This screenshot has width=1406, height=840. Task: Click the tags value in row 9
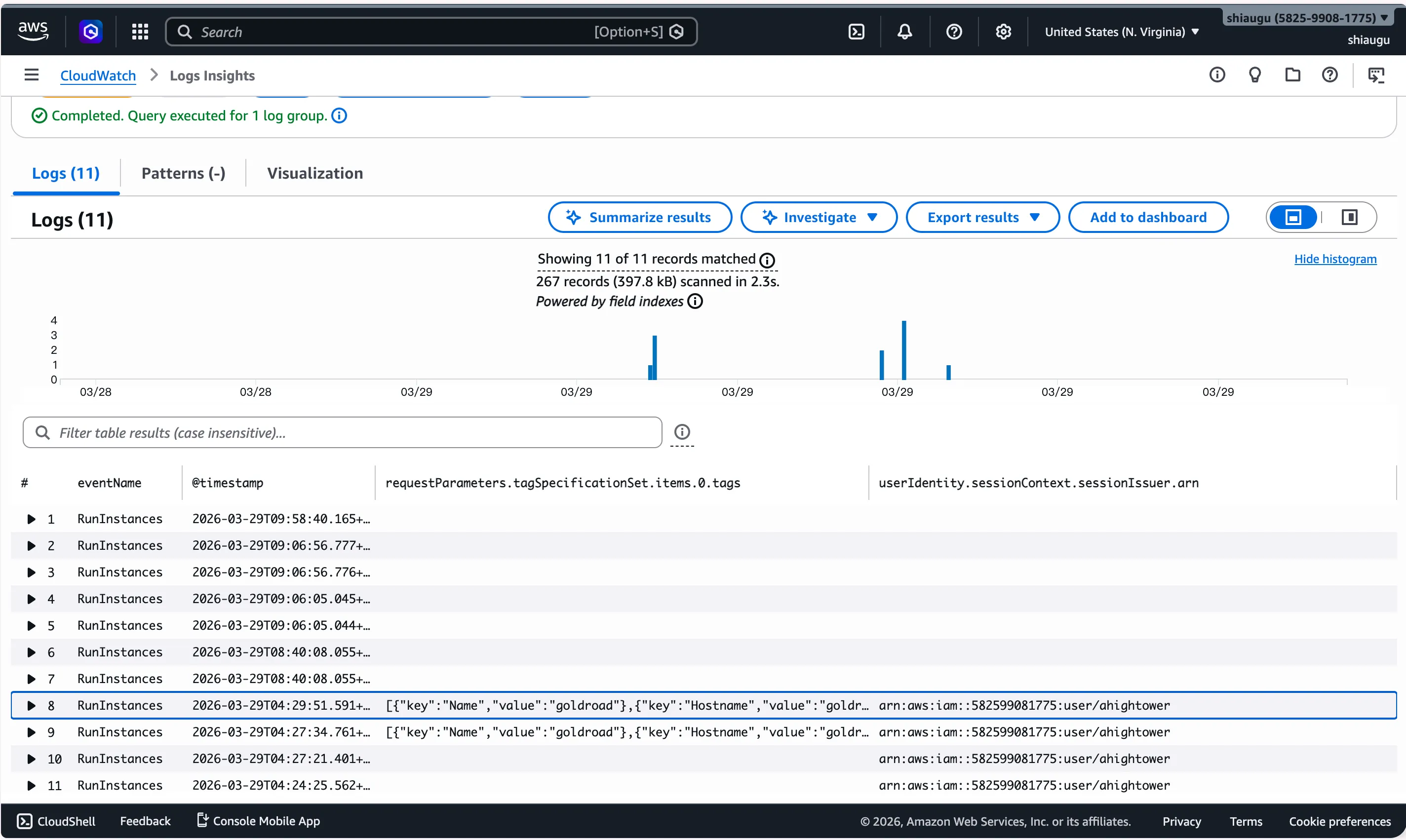tap(627, 732)
